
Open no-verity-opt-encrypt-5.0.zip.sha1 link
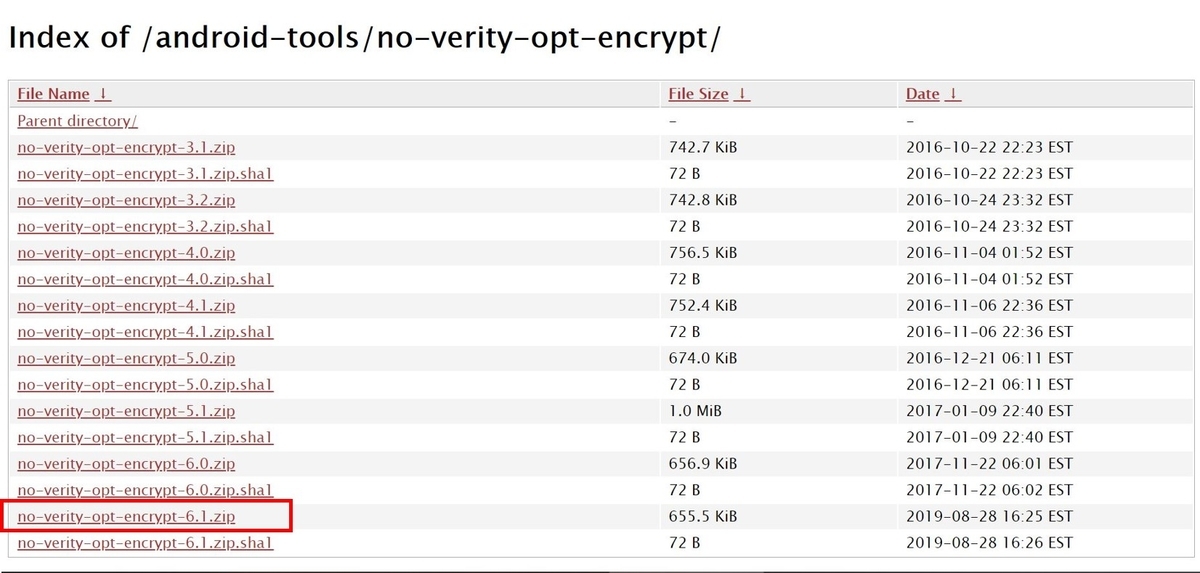click(145, 385)
